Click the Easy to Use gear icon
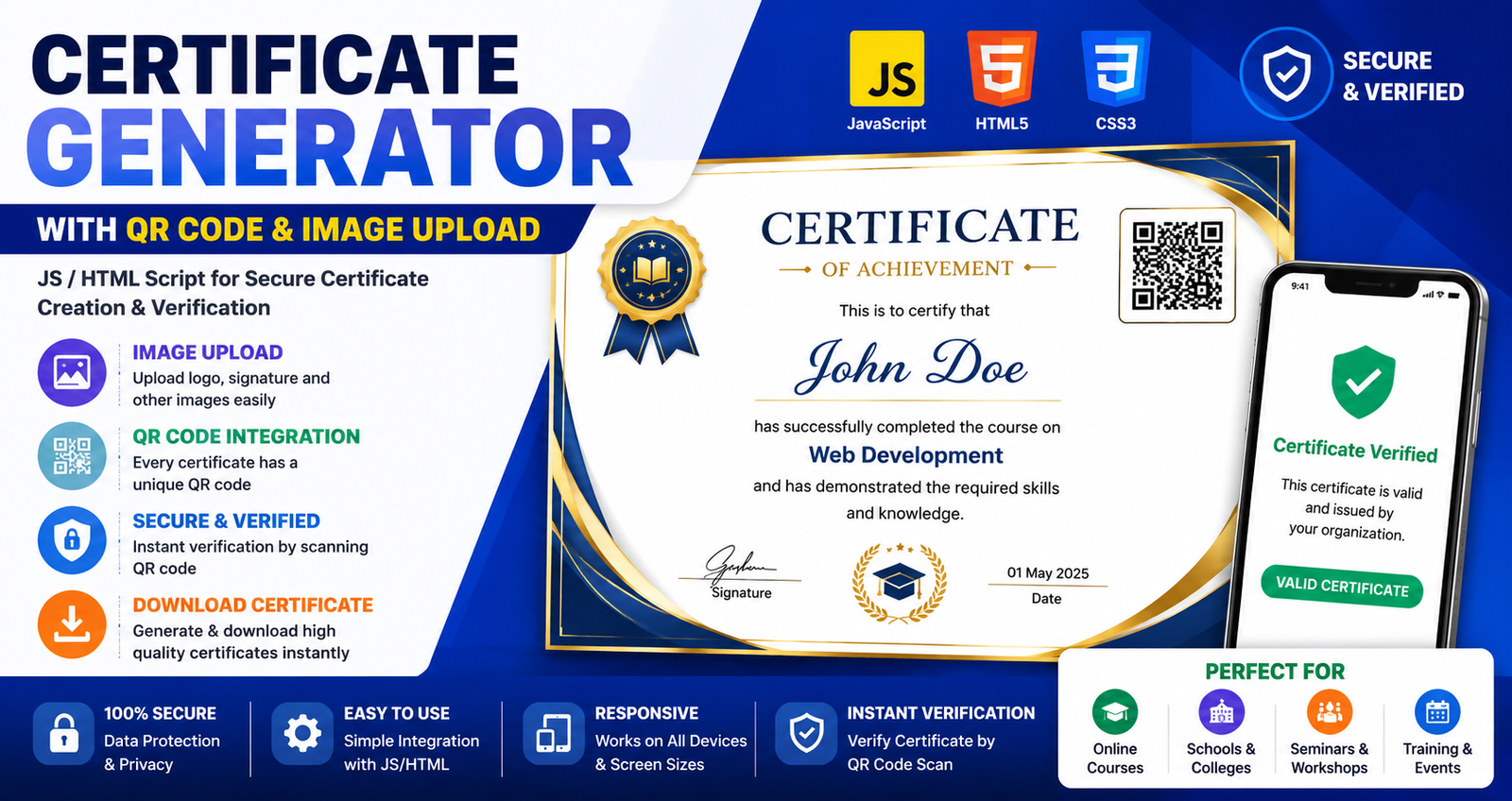1512x801 pixels. [302, 733]
